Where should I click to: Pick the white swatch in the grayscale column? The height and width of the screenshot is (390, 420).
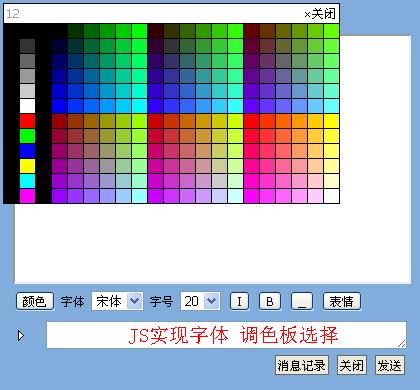[x=27, y=106]
